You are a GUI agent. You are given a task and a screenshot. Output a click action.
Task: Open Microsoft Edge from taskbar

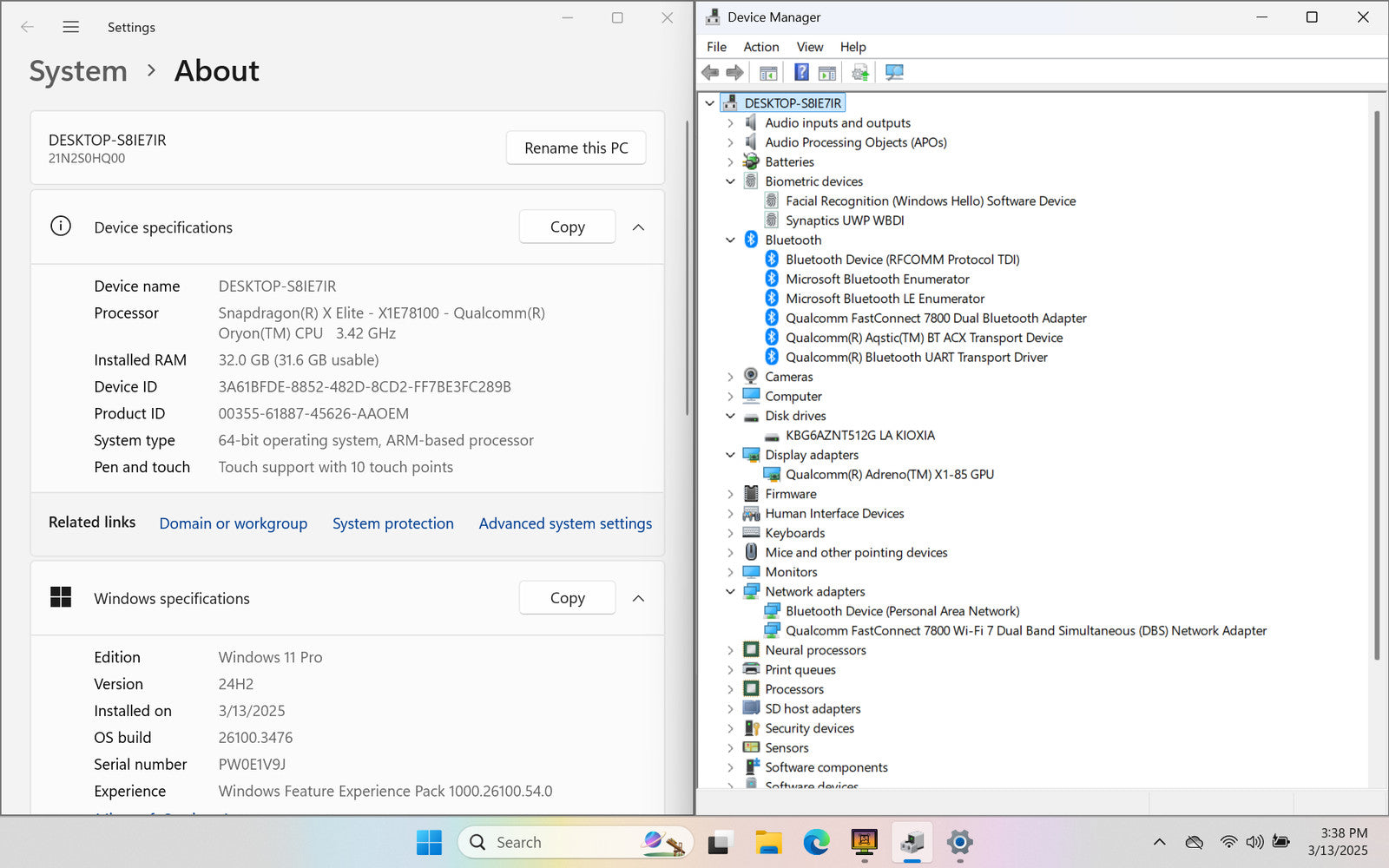pos(816,842)
